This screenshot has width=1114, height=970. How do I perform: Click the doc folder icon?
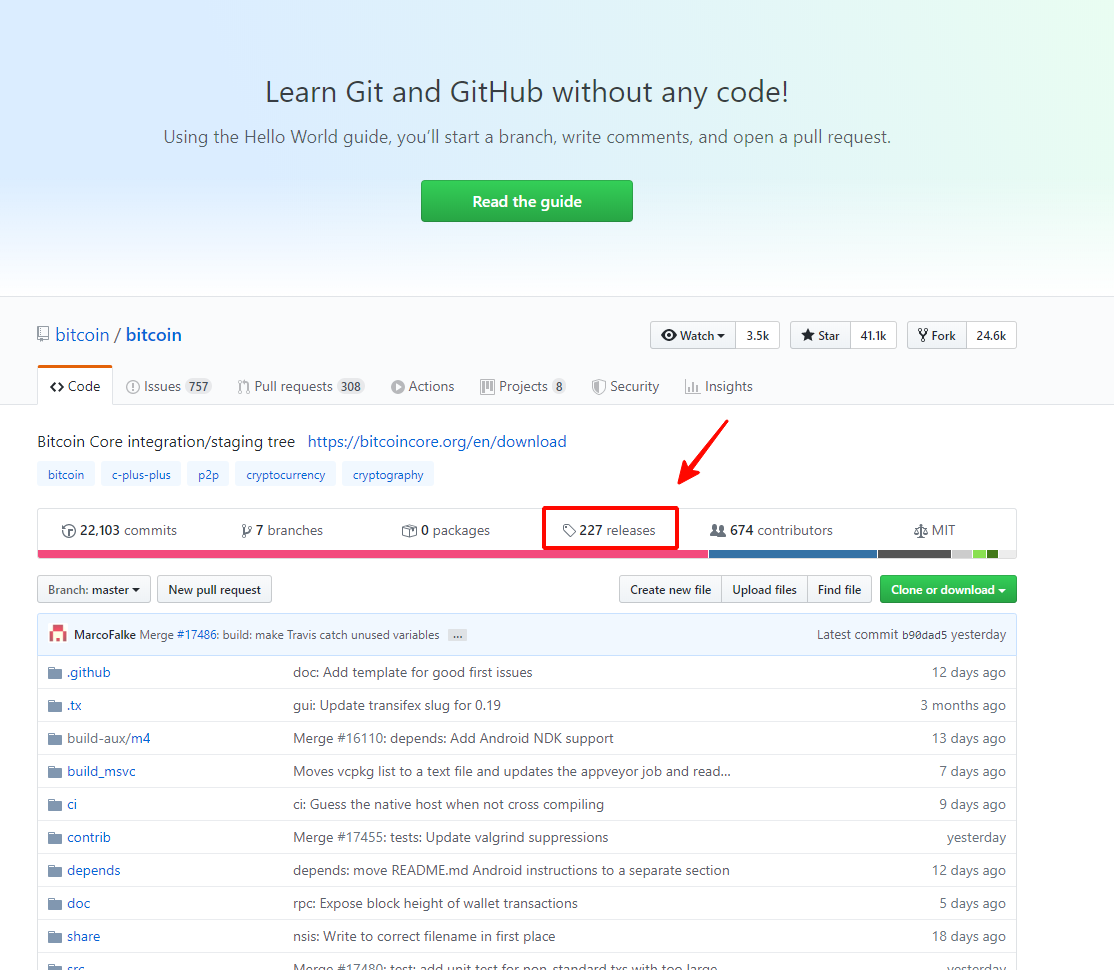click(x=55, y=904)
